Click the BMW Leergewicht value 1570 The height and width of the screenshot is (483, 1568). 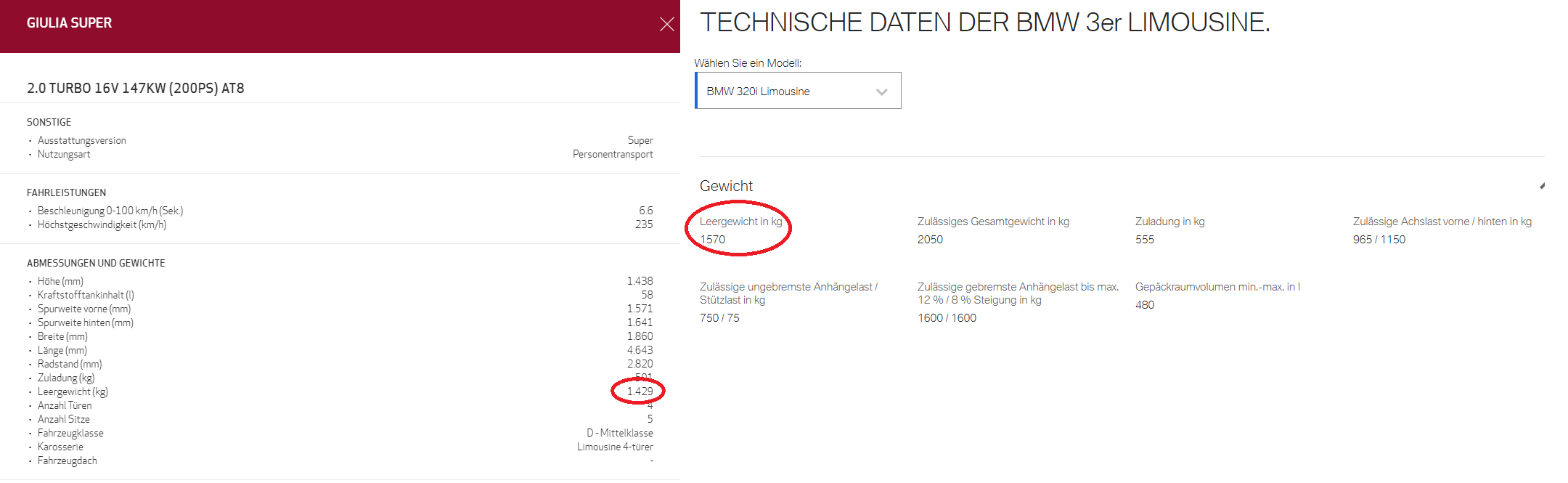[712, 240]
